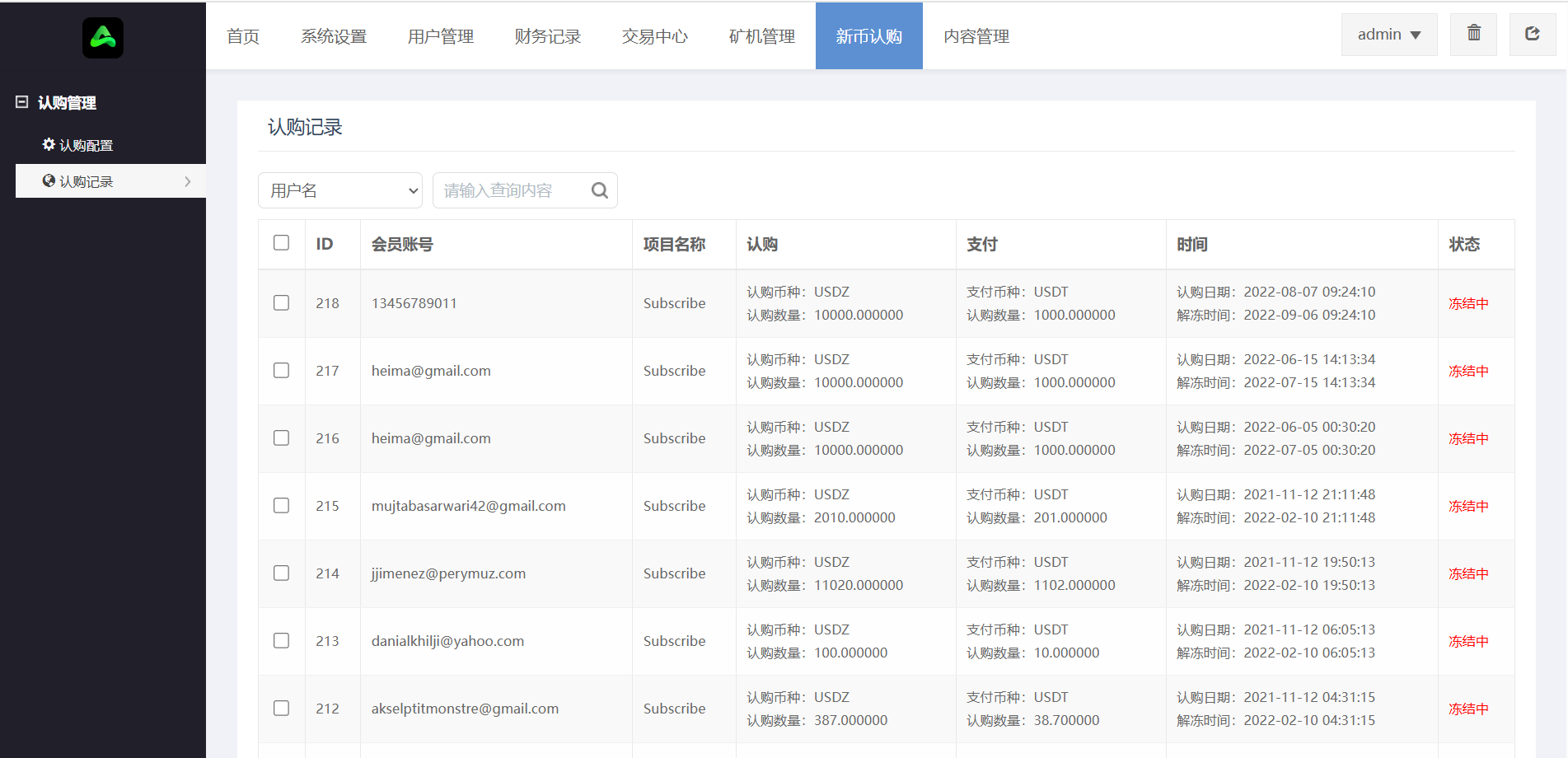
Task: Open 认购配置 in the sidebar
Action: (86, 146)
